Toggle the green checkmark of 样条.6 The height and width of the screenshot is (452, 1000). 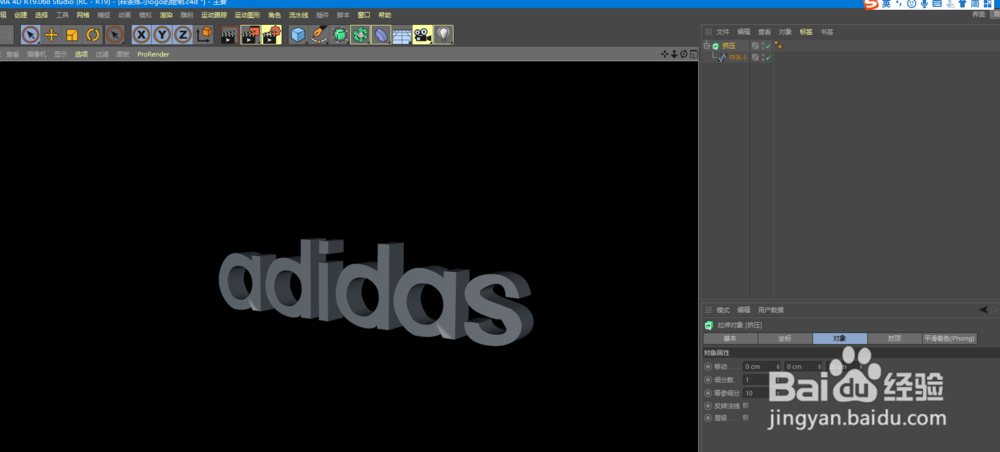pyautogui.click(x=768, y=57)
